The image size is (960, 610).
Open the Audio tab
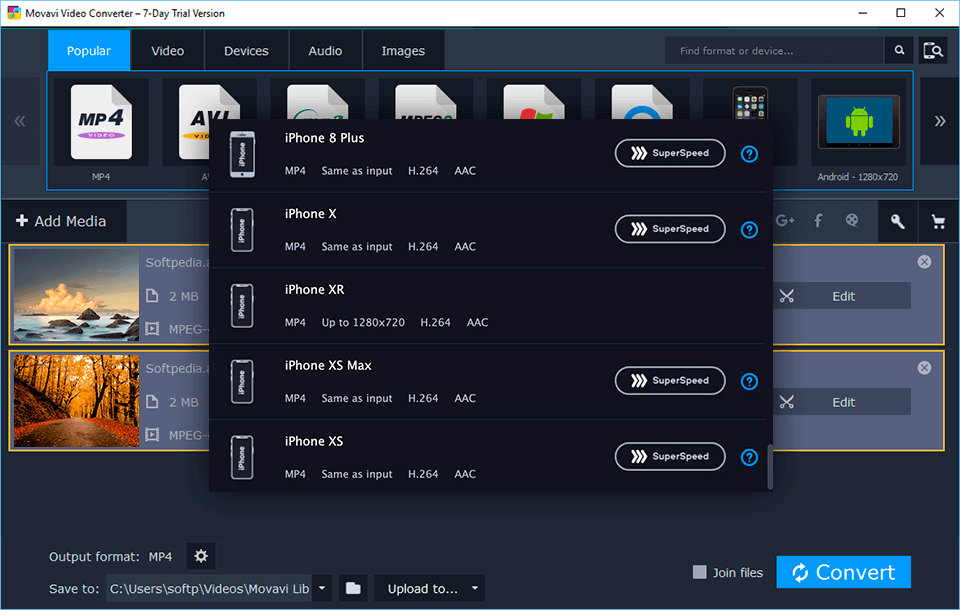tap(325, 50)
